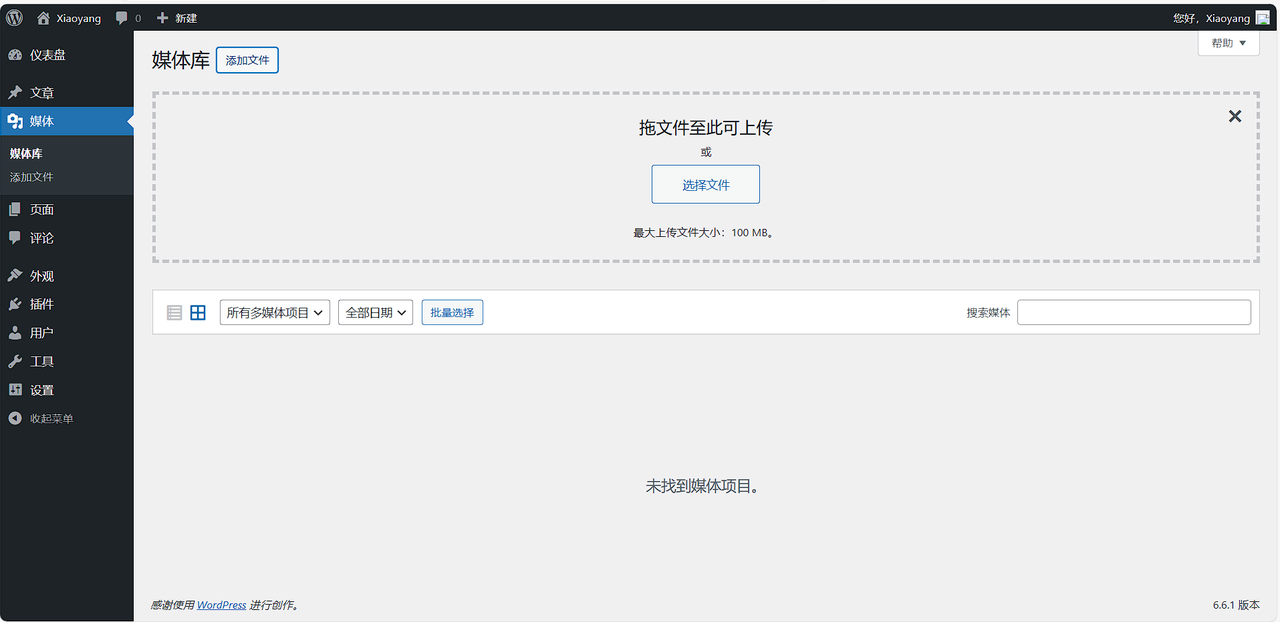This screenshot has height=622, width=1280.
Task: Click the 您好, Xiaoyang account greeting
Action: [x=1211, y=18]
